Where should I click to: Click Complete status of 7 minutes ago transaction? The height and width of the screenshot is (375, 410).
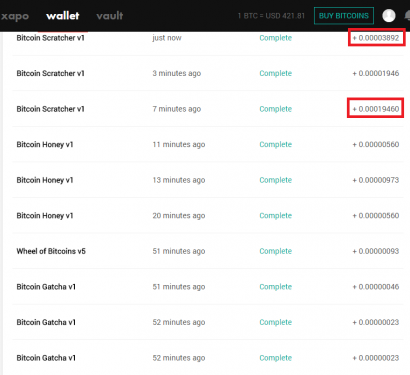[275, 109]
